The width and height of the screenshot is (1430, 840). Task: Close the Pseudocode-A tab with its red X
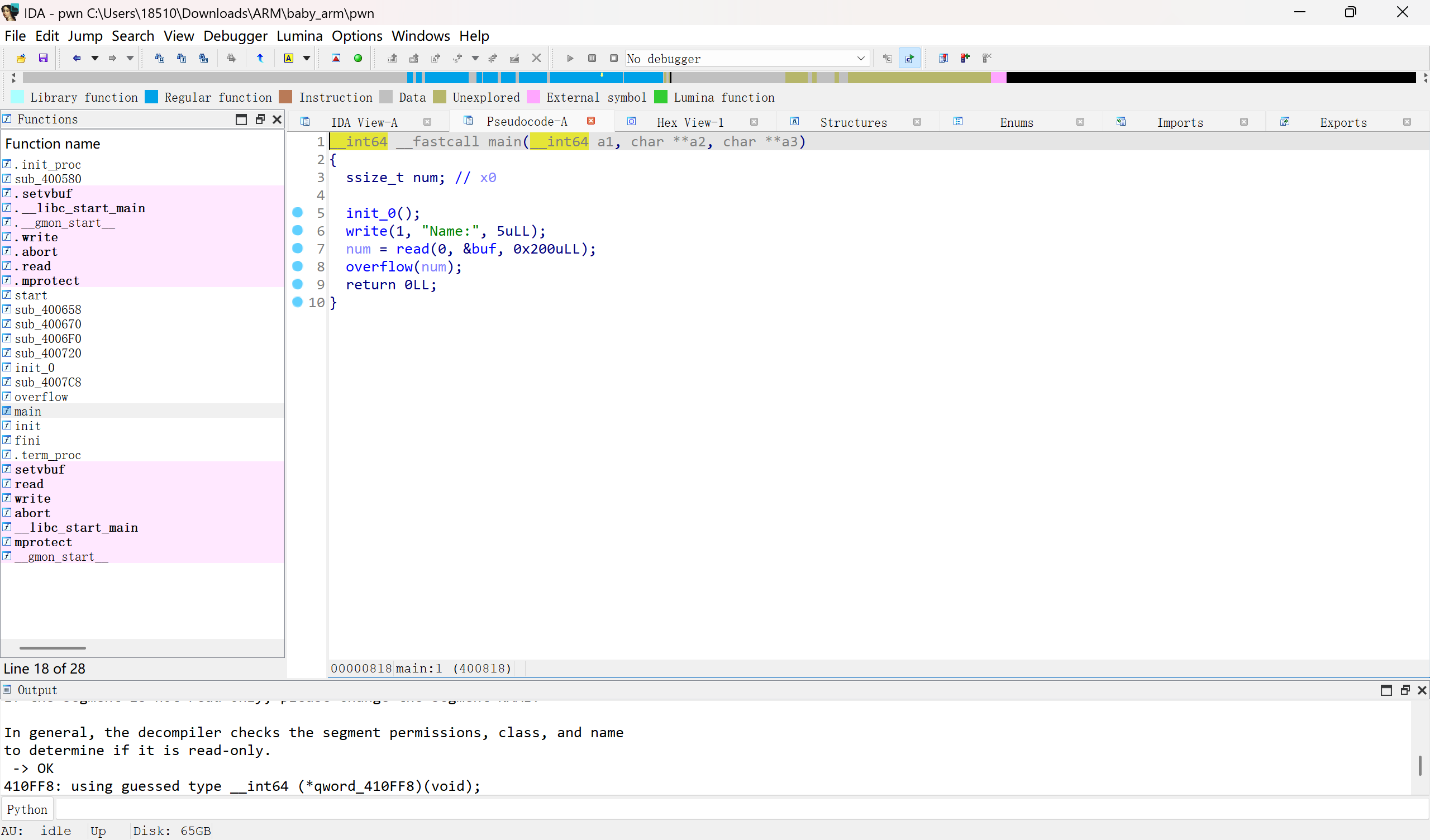591,121
